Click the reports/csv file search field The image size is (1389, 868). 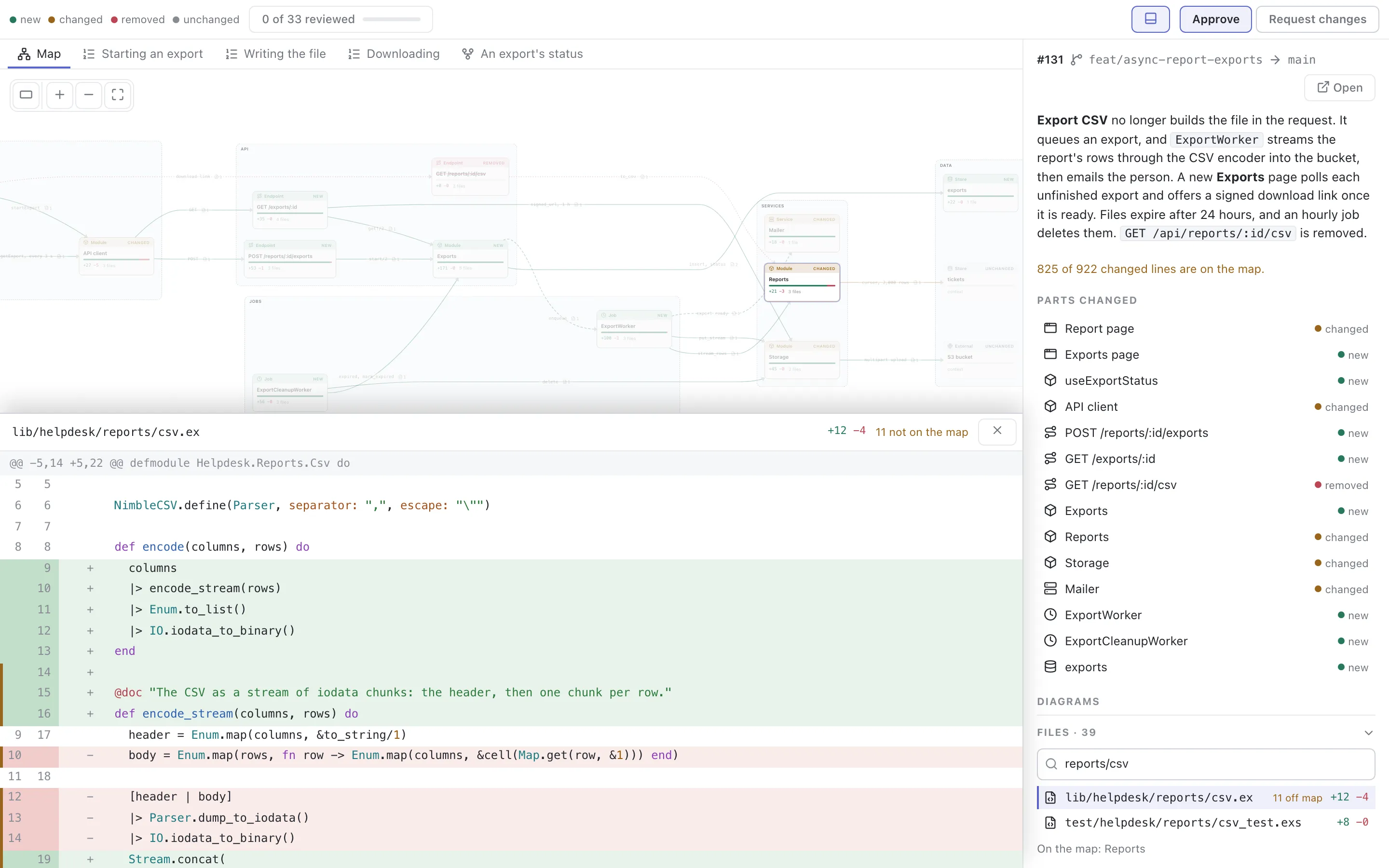(x=1205, y=763)
